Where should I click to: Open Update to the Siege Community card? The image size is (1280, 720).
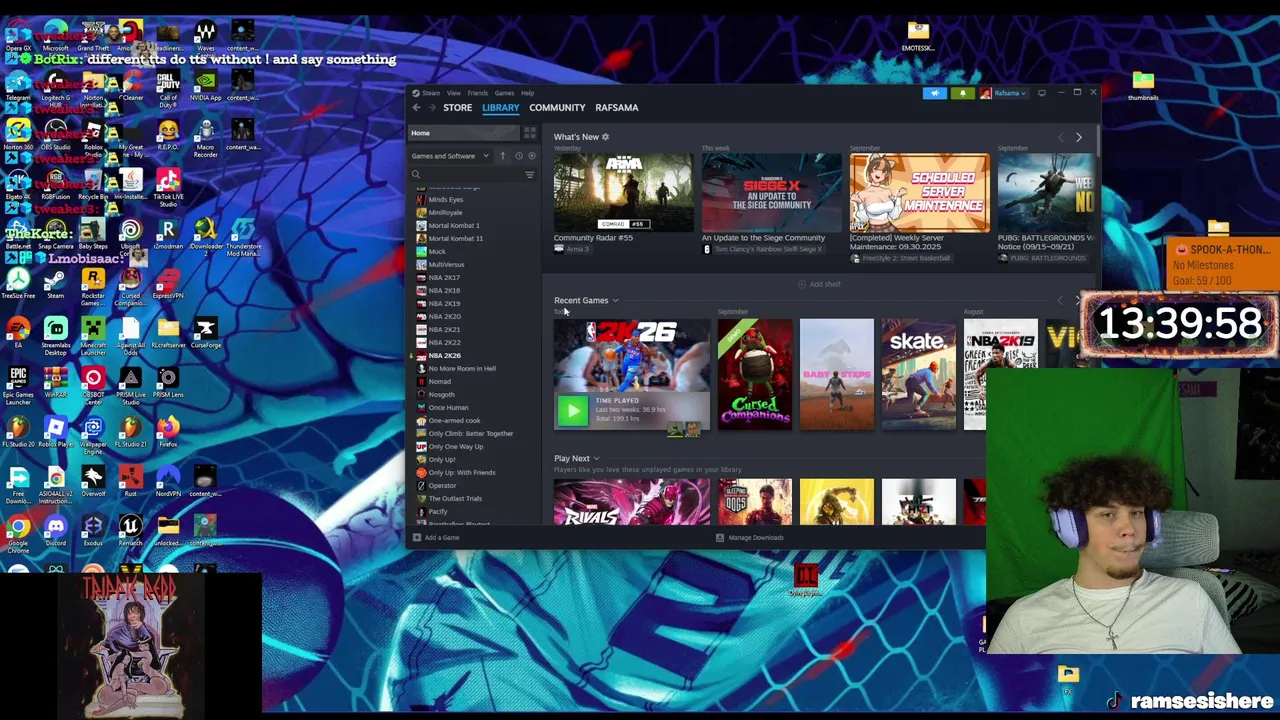point(771,193)
